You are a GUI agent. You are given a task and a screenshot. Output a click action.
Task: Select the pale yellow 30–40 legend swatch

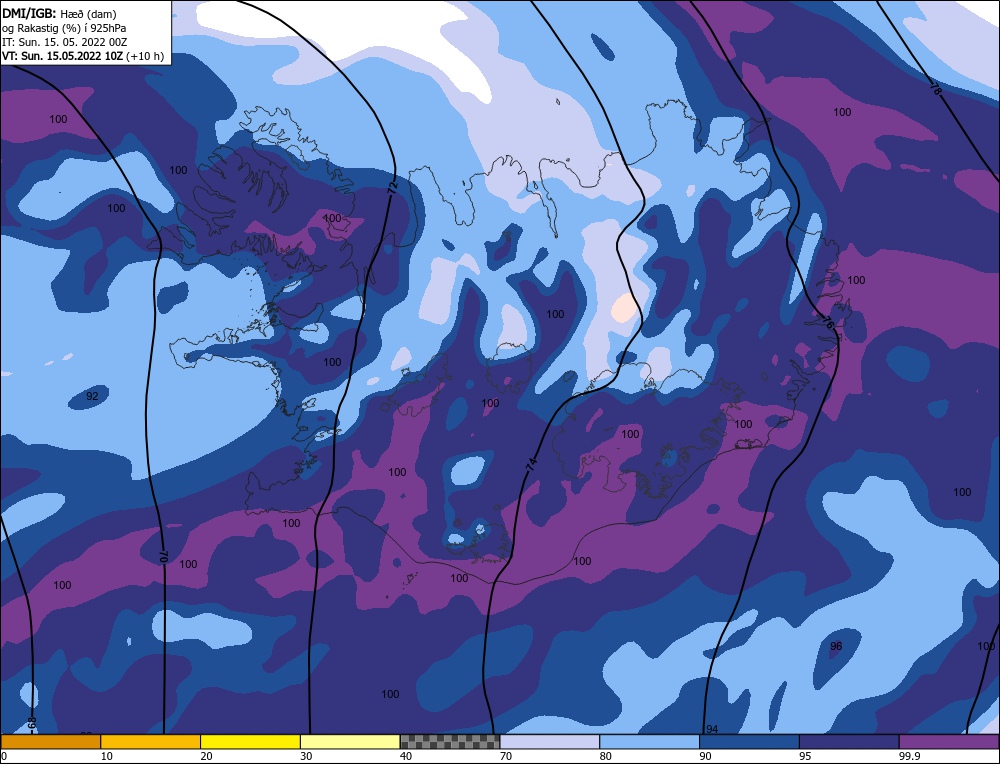point(350,742)
